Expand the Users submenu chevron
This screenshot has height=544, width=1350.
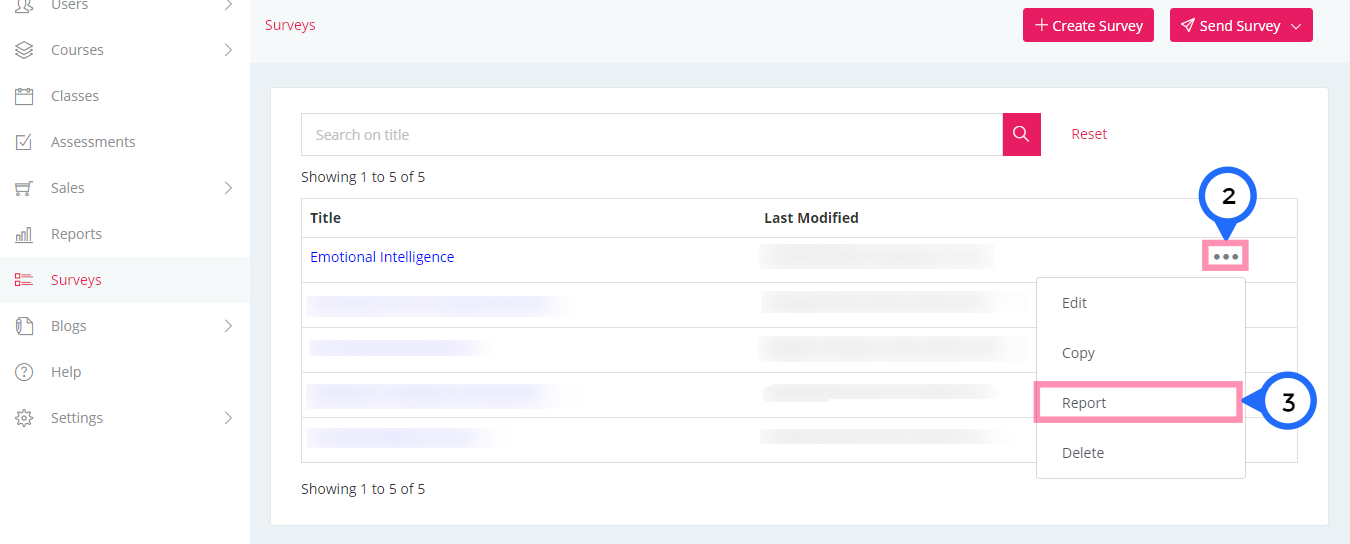tap(228, 5)
